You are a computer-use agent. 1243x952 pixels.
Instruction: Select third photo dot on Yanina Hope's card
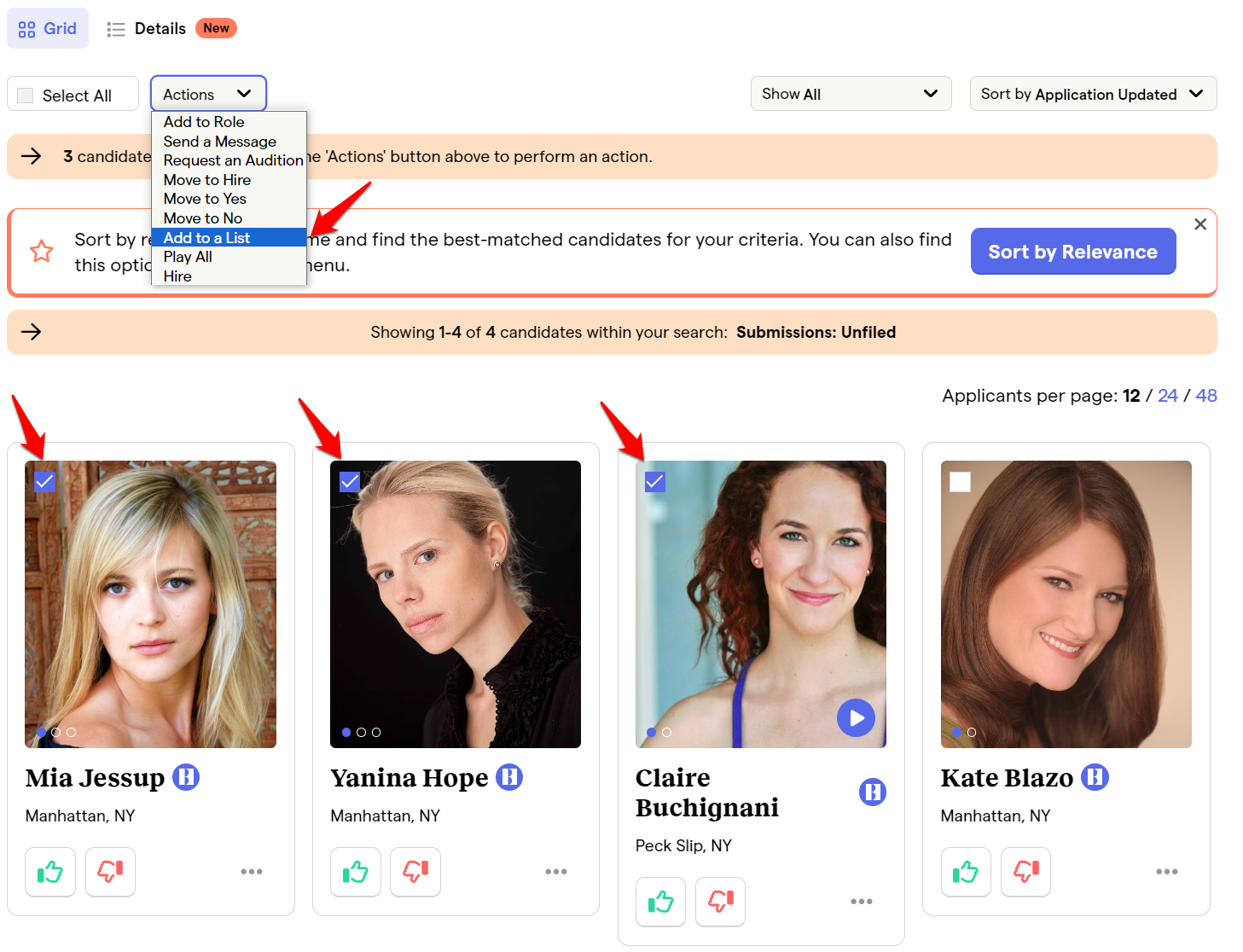[x=376, y=733]
